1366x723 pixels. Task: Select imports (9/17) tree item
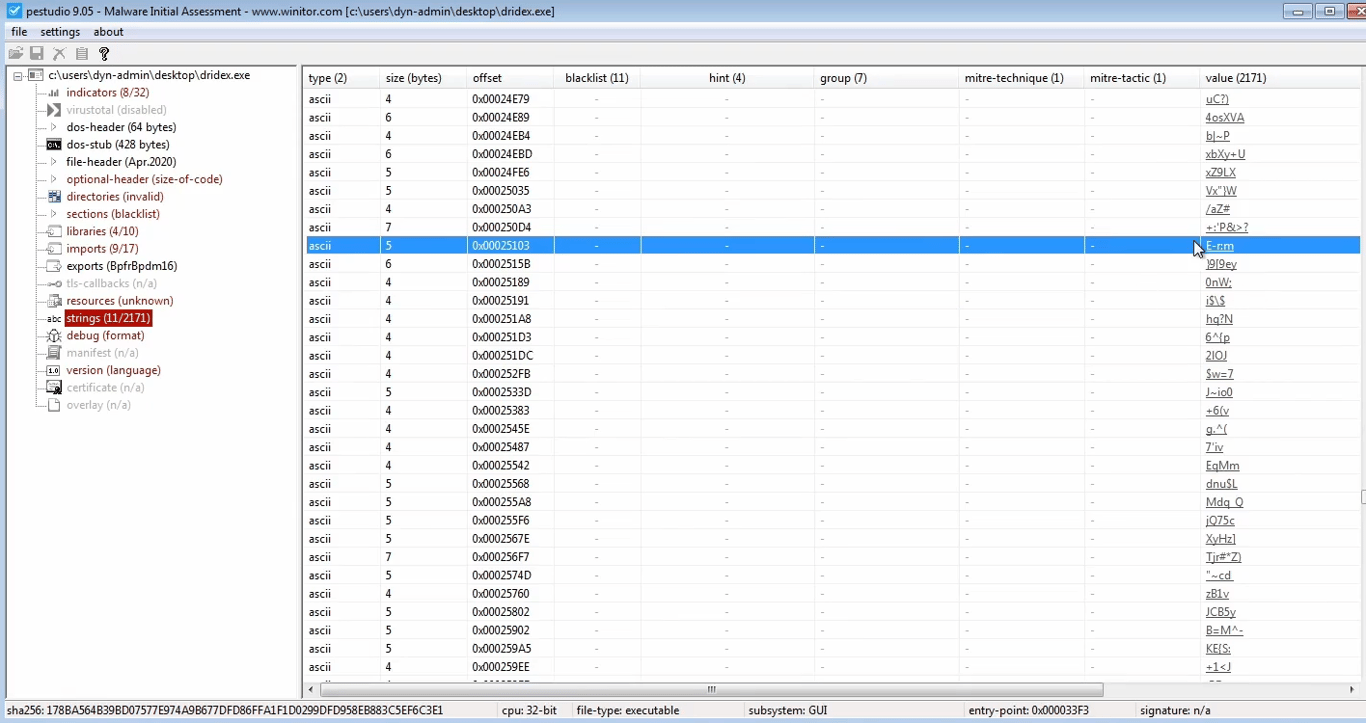(x=102, y=249)
